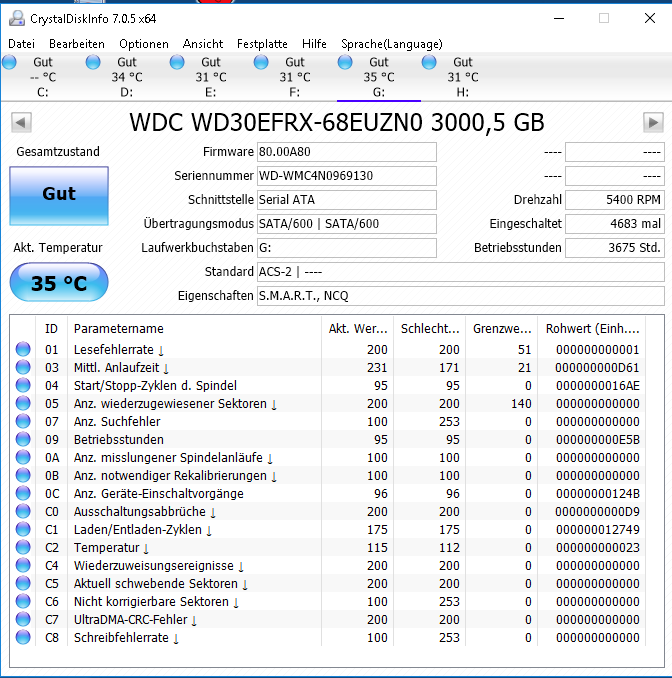Click the Seriennummer text field
This screenshot has width=672, height=678.
click(x=346, y=176)
